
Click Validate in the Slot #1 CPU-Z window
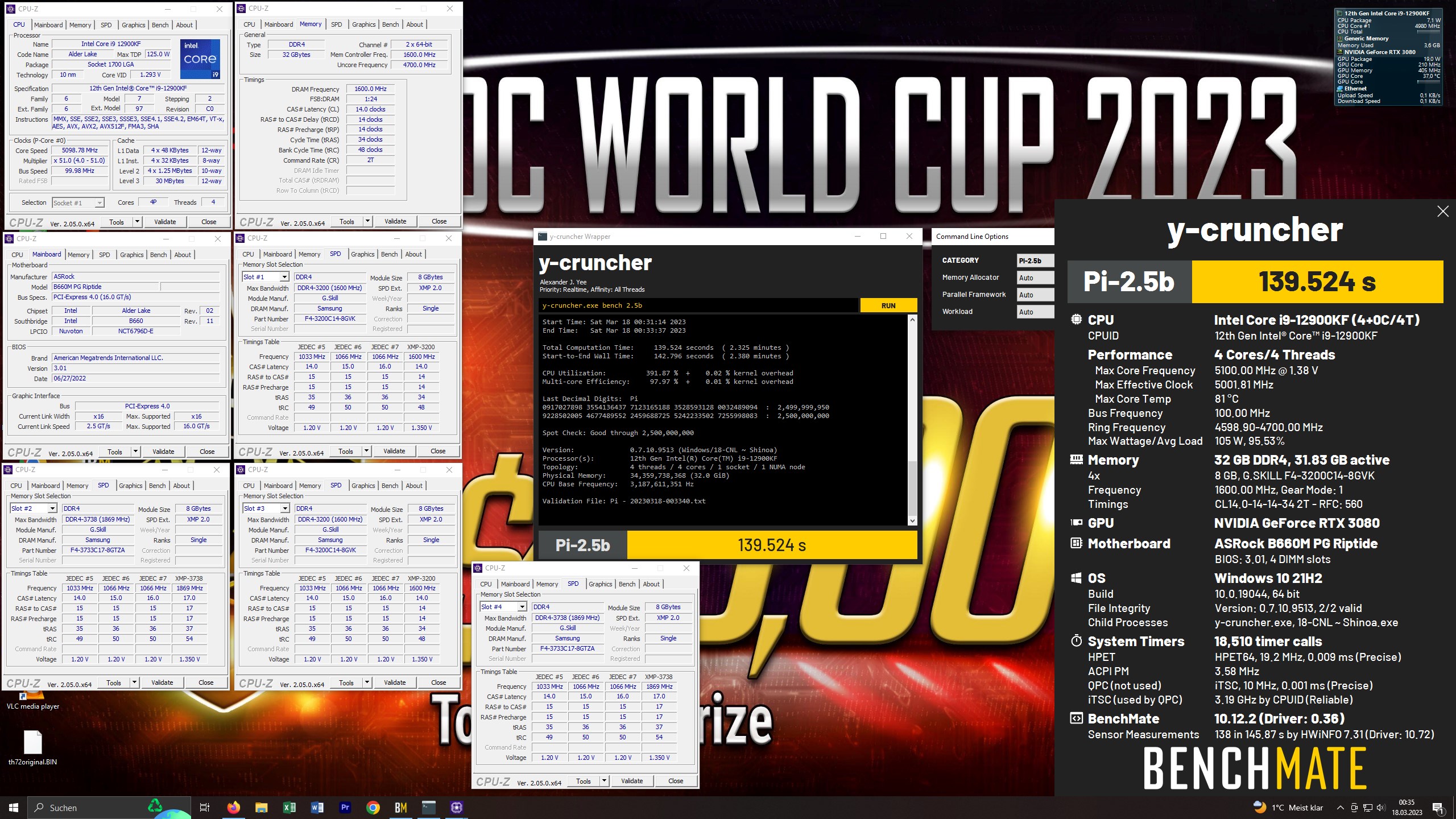pos(394,451)
